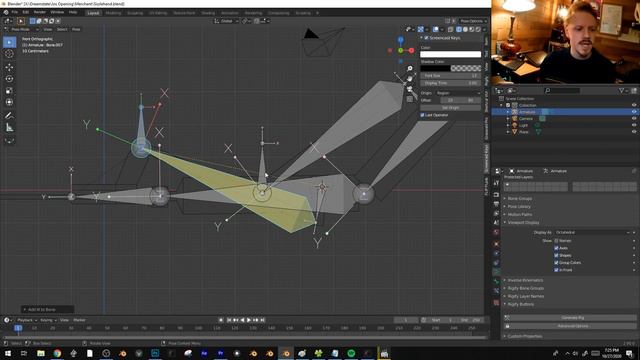Activate the Move tool
Viewport: 640px width, 360px height.
pyautogui.click(x=9, y=67)
